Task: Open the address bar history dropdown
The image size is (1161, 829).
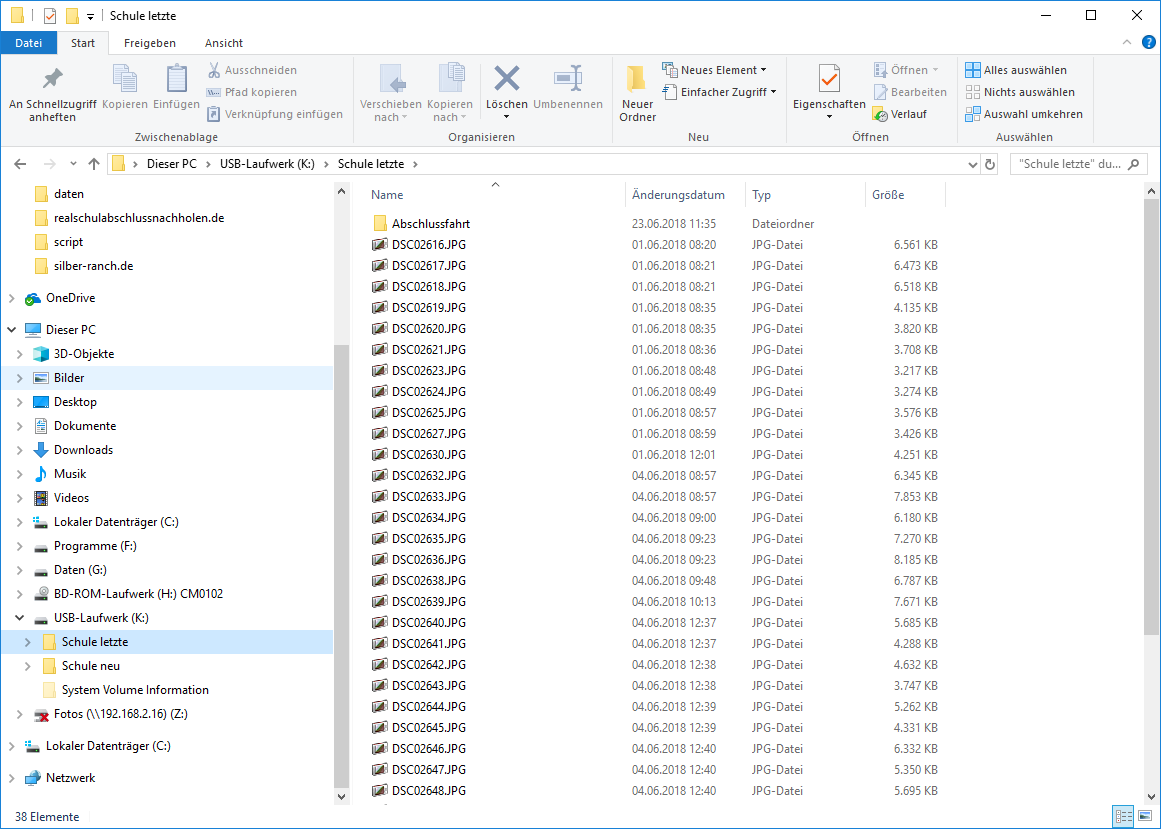Action: coord(974,164)
